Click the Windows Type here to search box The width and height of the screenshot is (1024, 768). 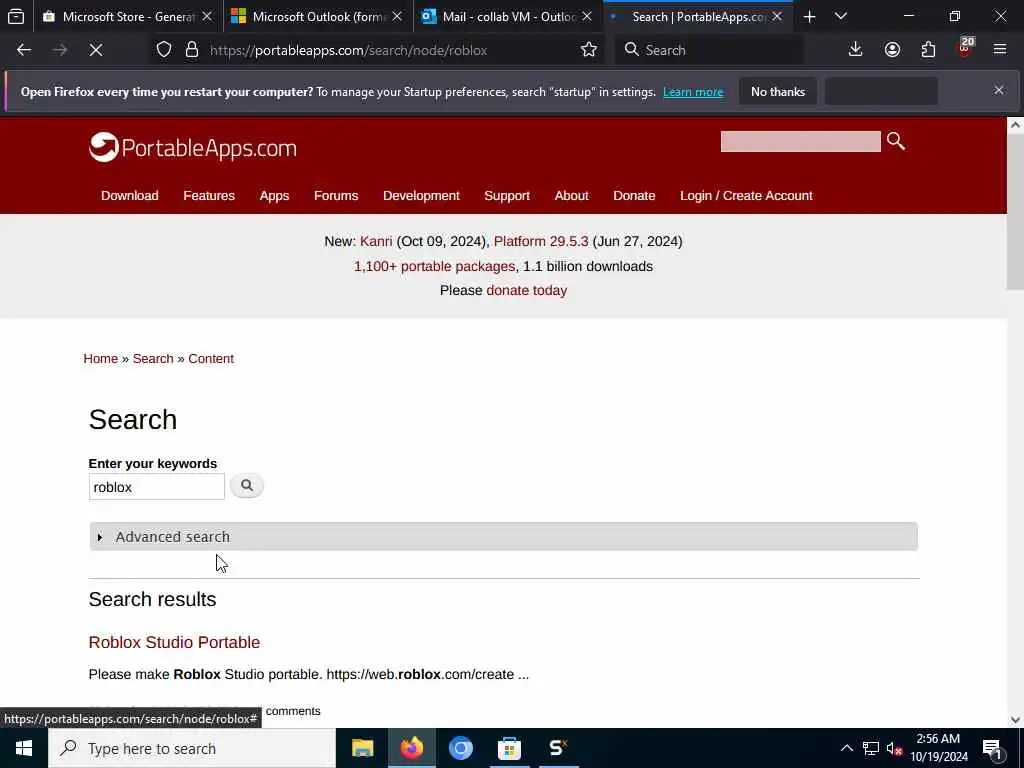(192, 748)
